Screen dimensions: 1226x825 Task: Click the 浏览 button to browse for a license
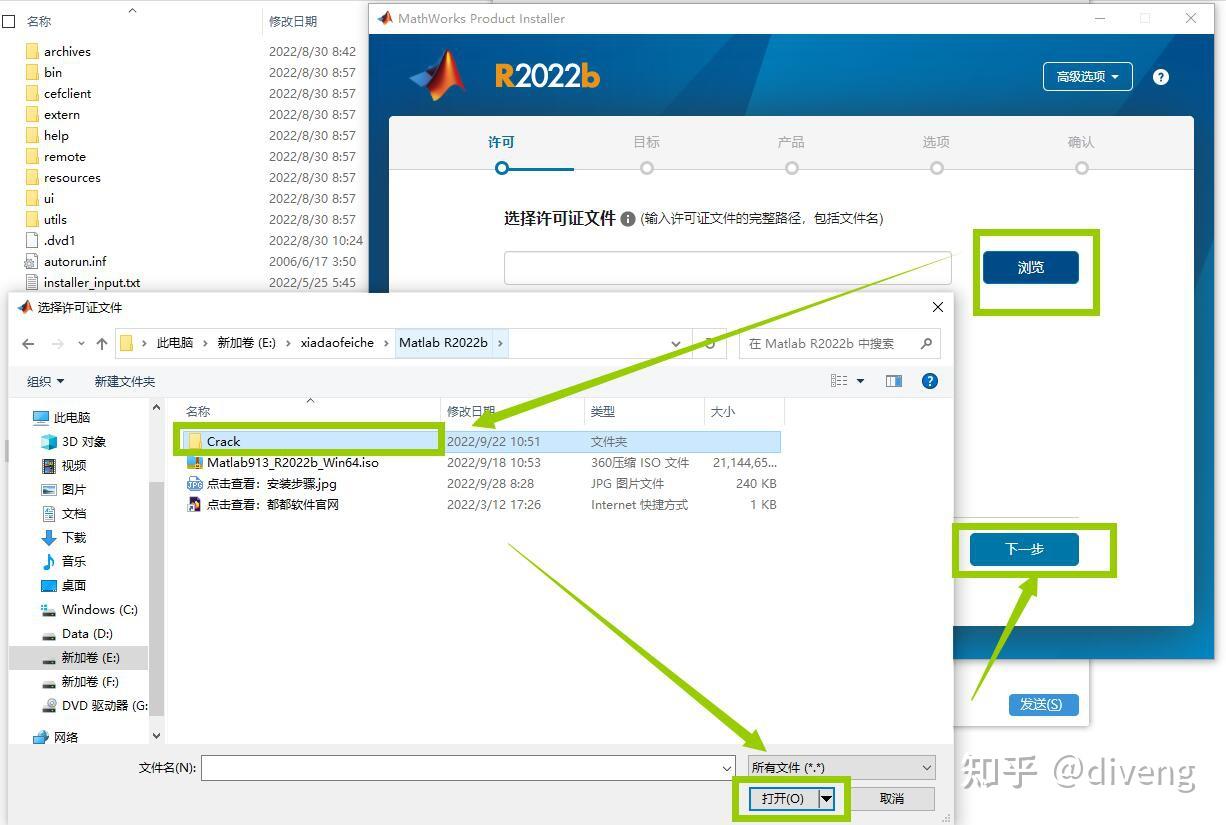[1031, 267]
